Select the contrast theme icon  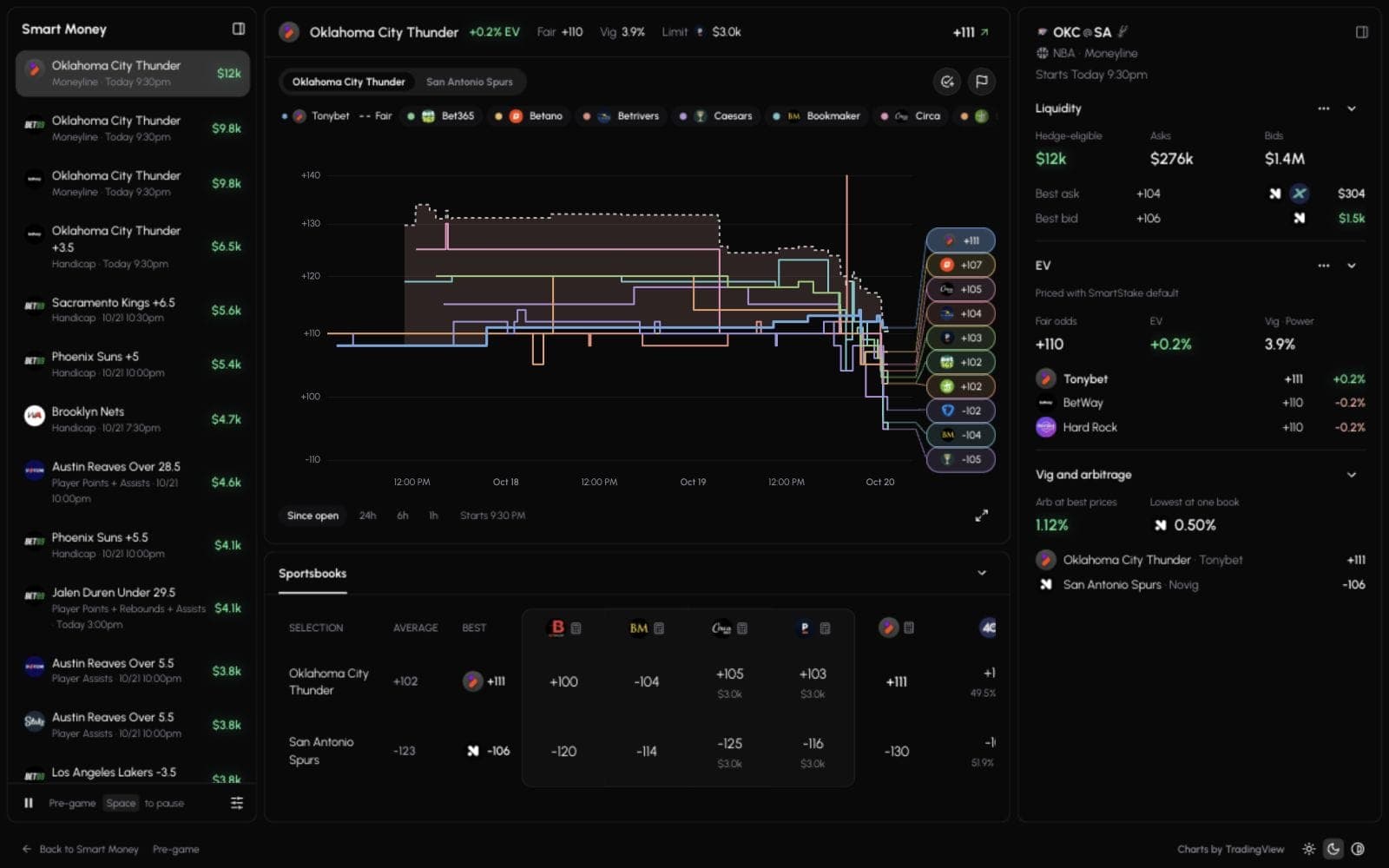[1358, 849]
